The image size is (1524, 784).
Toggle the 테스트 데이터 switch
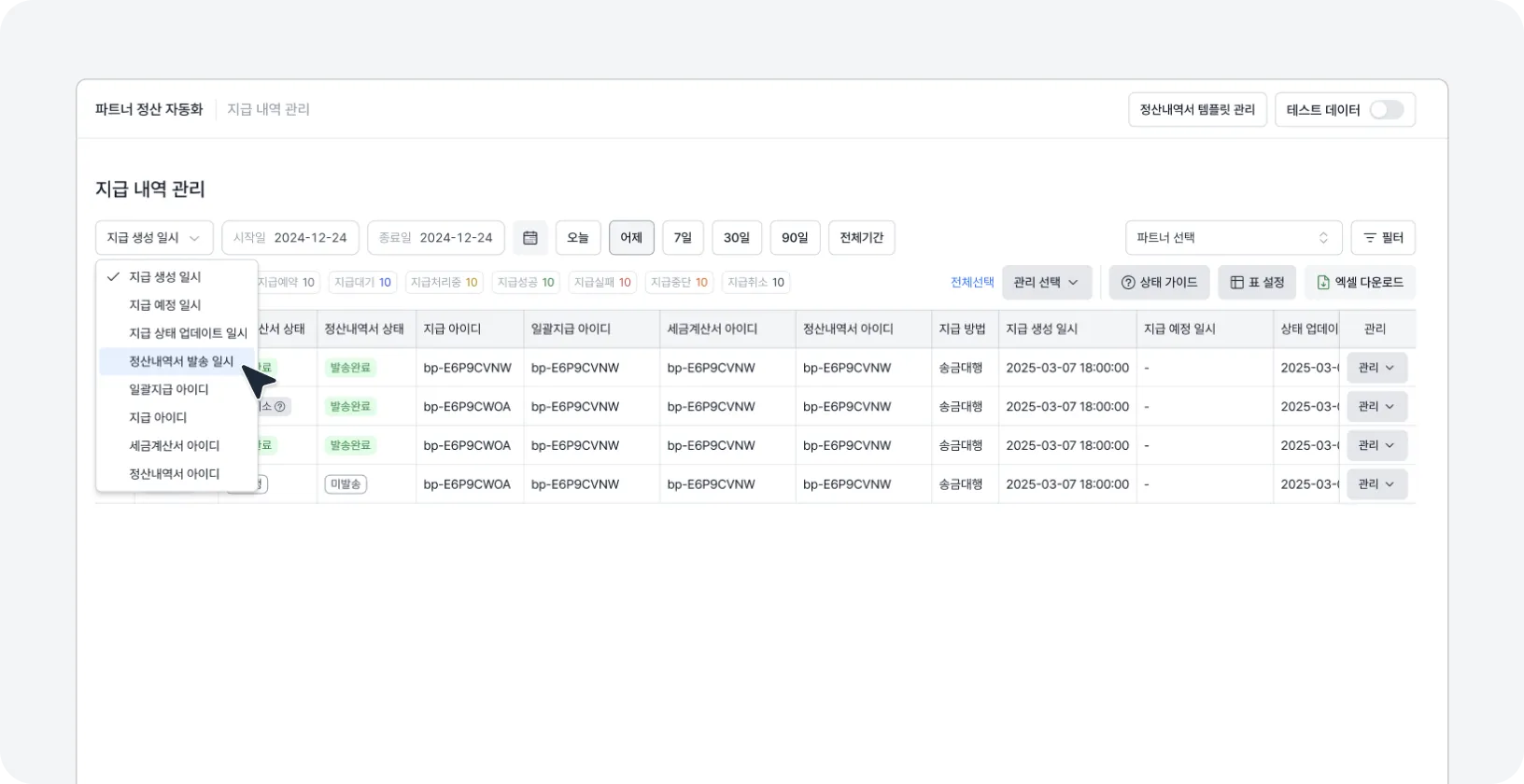1386,110
